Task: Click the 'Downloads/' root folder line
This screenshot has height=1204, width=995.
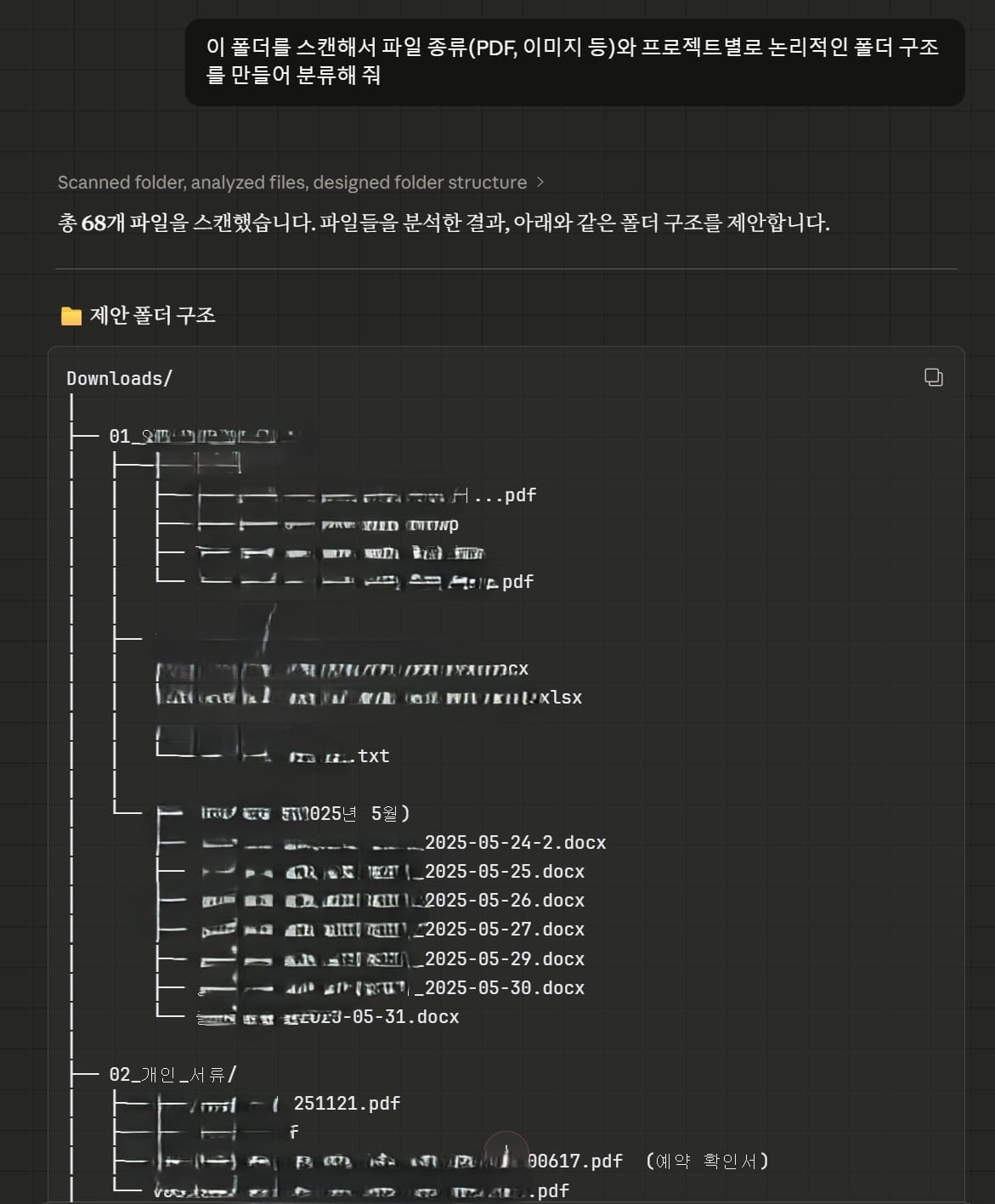Action: (x=119, y=379)
